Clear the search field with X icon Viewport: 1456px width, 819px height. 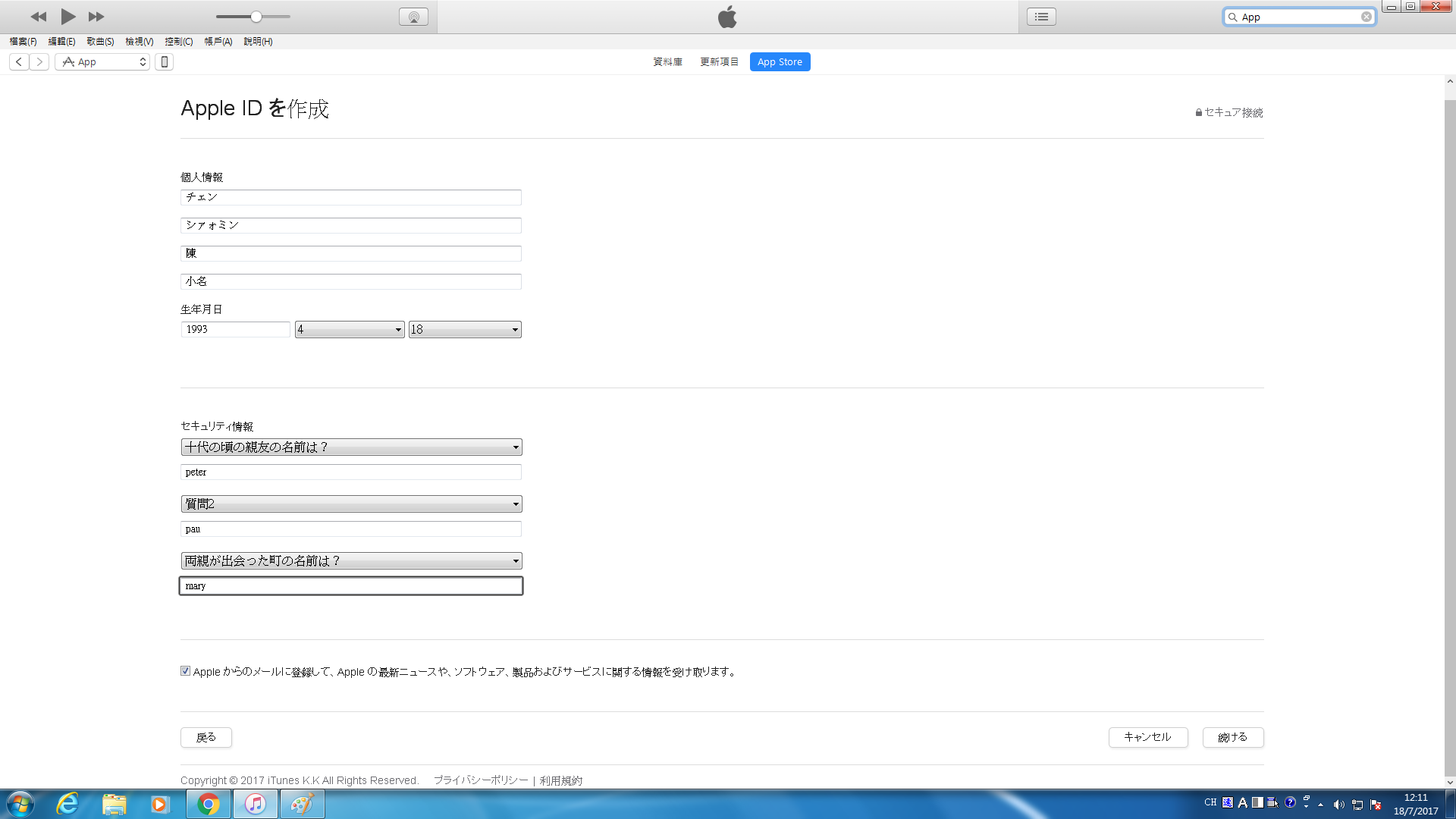[1366, 17]
